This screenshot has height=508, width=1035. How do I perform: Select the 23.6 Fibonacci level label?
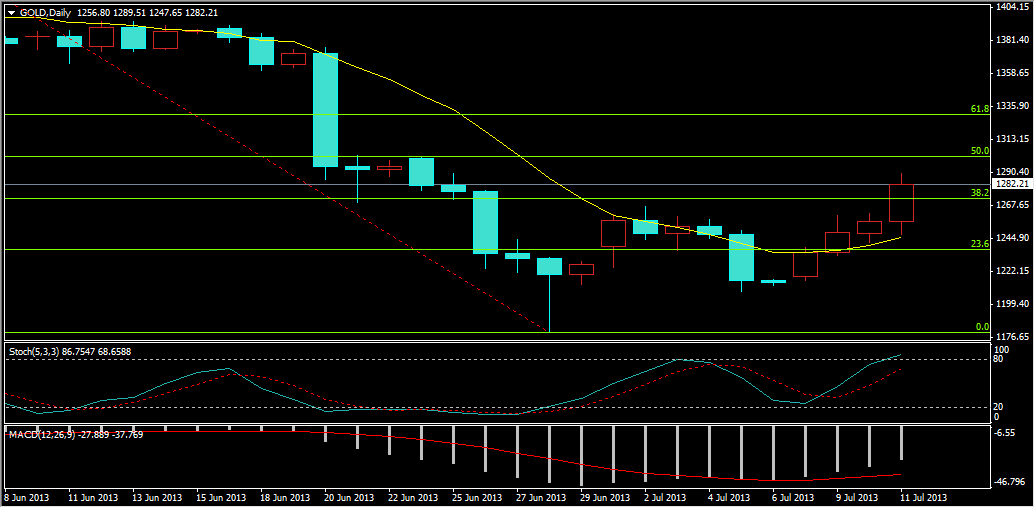[x=980, y=243]
